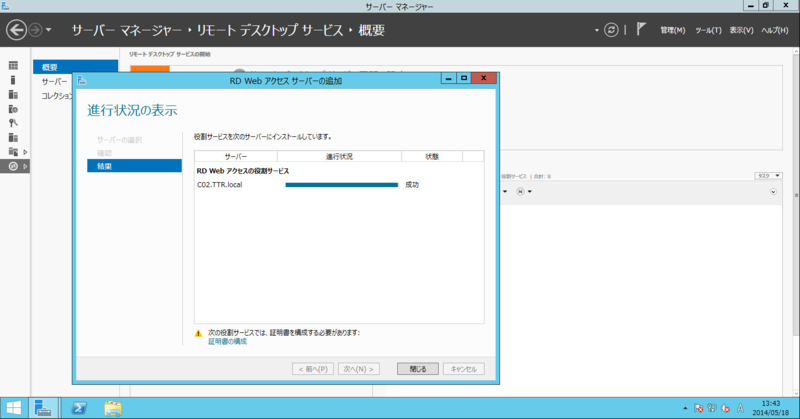Open dropdown arrow right of the circular filter icon
The height and width of the screenshot is (419, 800).
click(530, 192)
